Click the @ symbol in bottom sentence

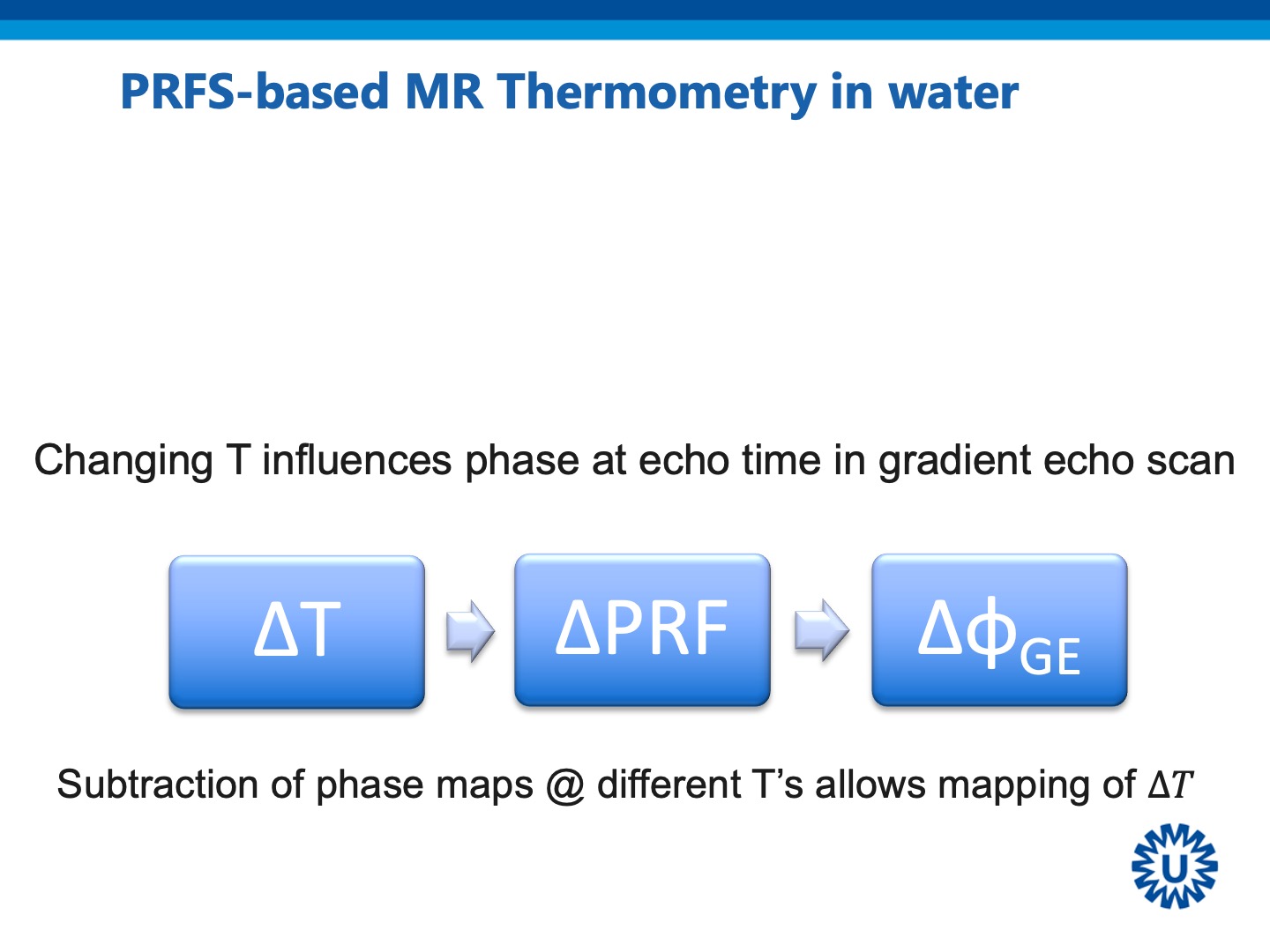(565, 785)
